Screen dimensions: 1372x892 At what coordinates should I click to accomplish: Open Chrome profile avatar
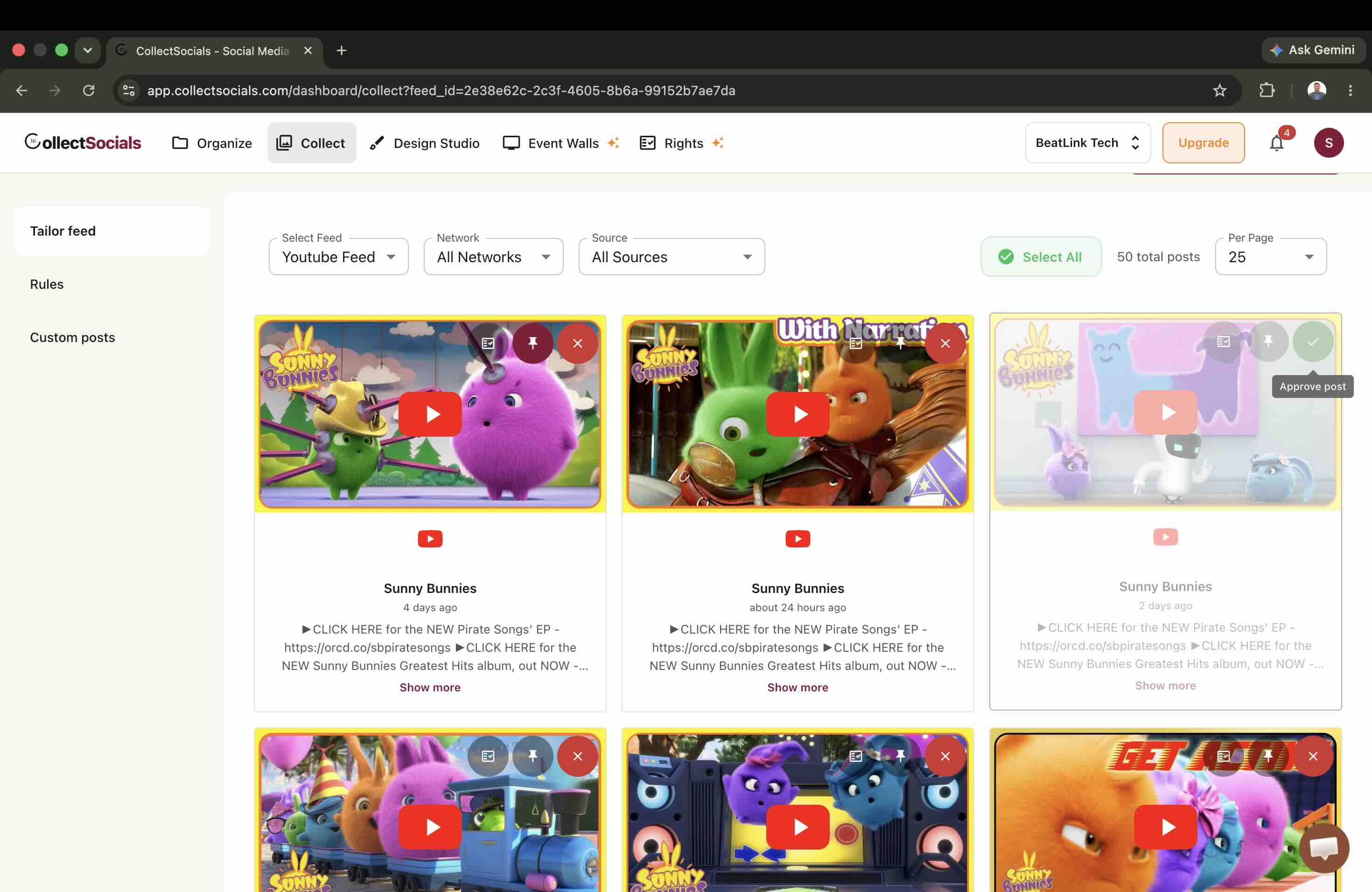point(1316,91)
